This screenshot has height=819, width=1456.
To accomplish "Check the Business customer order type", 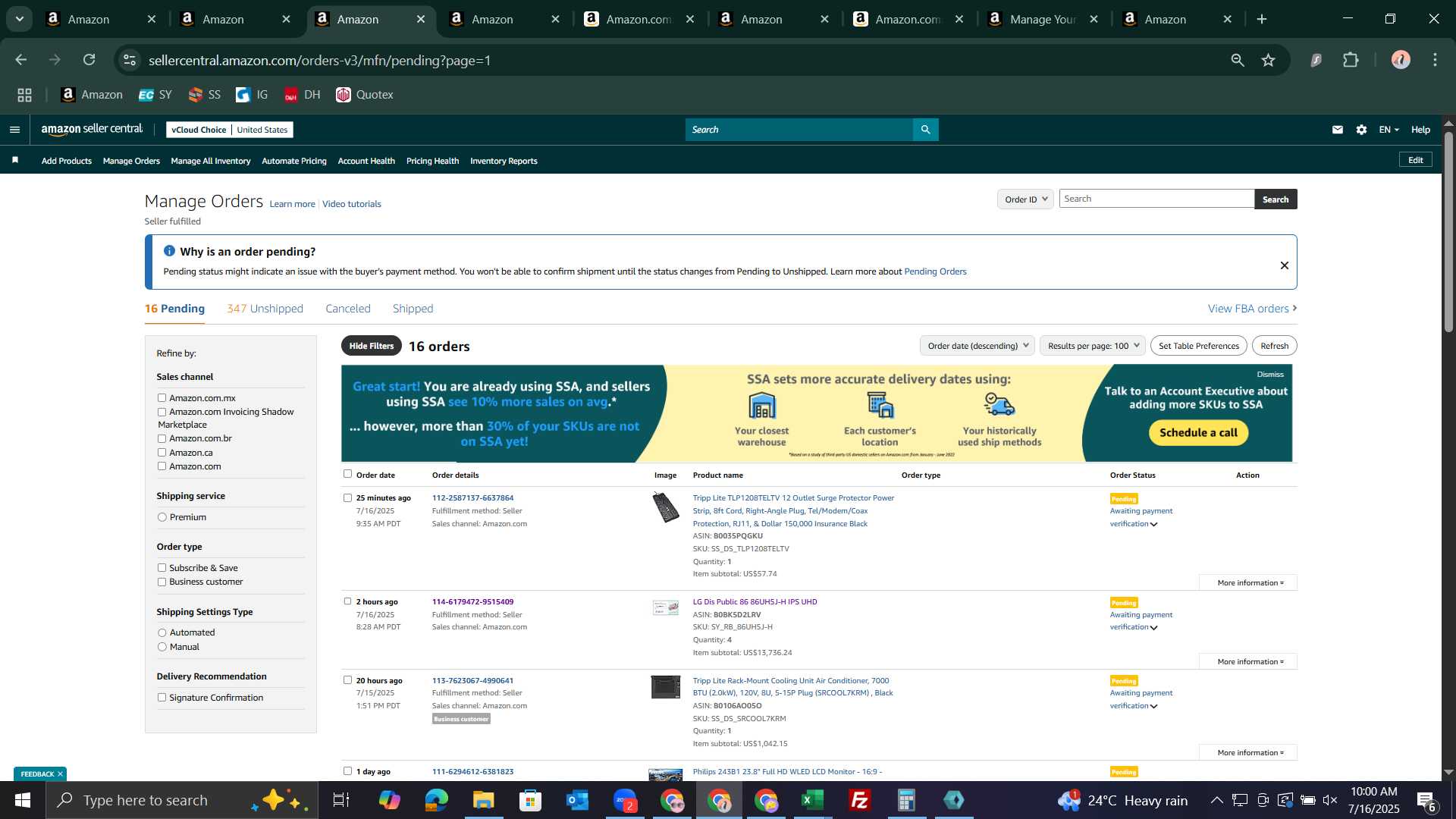I will coord(162,582).
